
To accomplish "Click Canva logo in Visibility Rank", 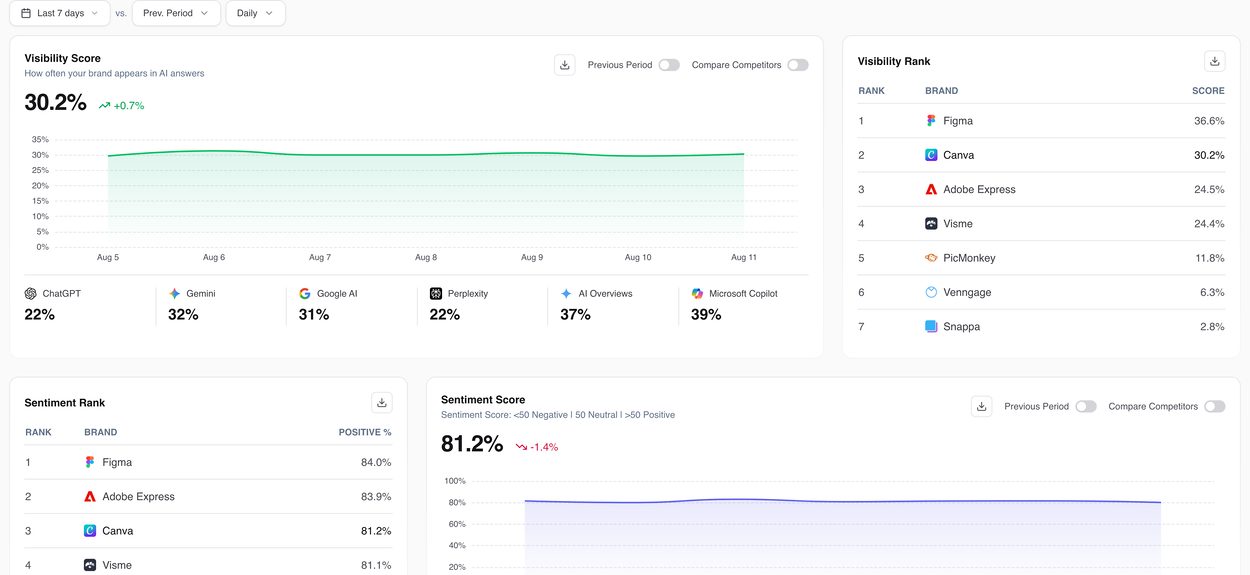I will [x=931, y=155].
